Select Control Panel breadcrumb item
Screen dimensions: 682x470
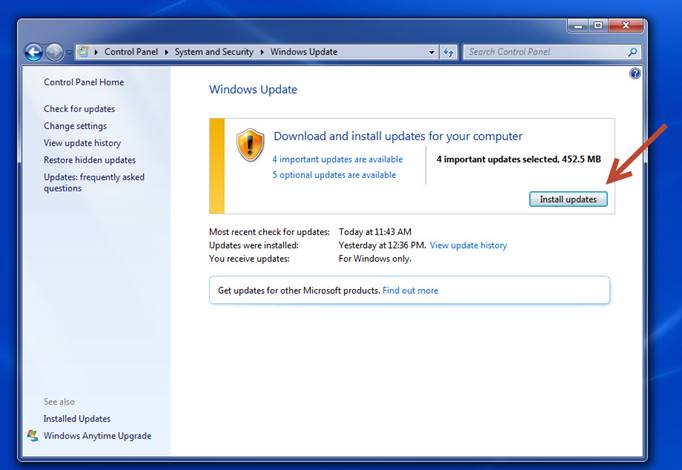click(x=131, y=52)
